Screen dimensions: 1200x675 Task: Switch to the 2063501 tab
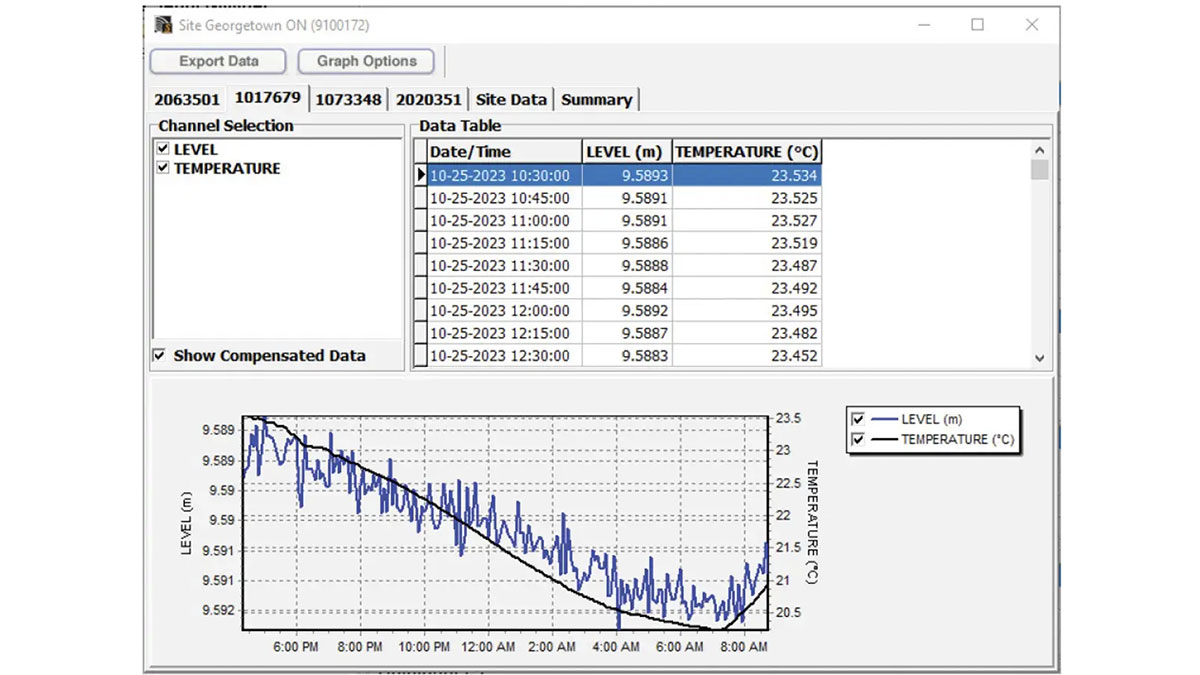pos(187,99)
